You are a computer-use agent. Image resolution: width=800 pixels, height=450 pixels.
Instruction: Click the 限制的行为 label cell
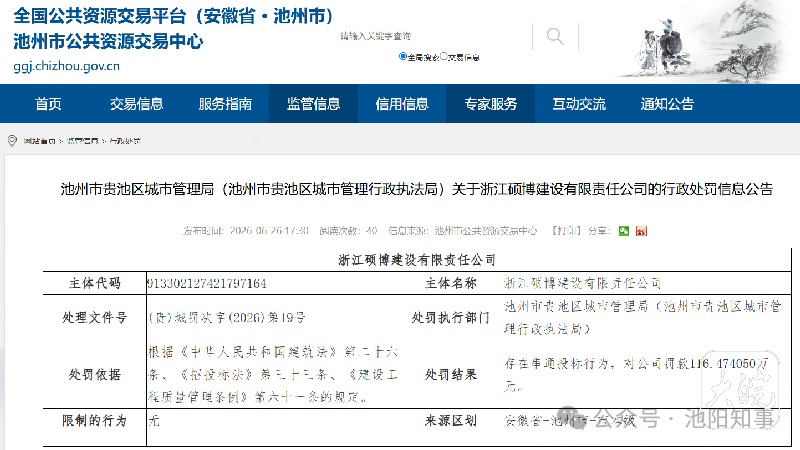click(95, 420)
